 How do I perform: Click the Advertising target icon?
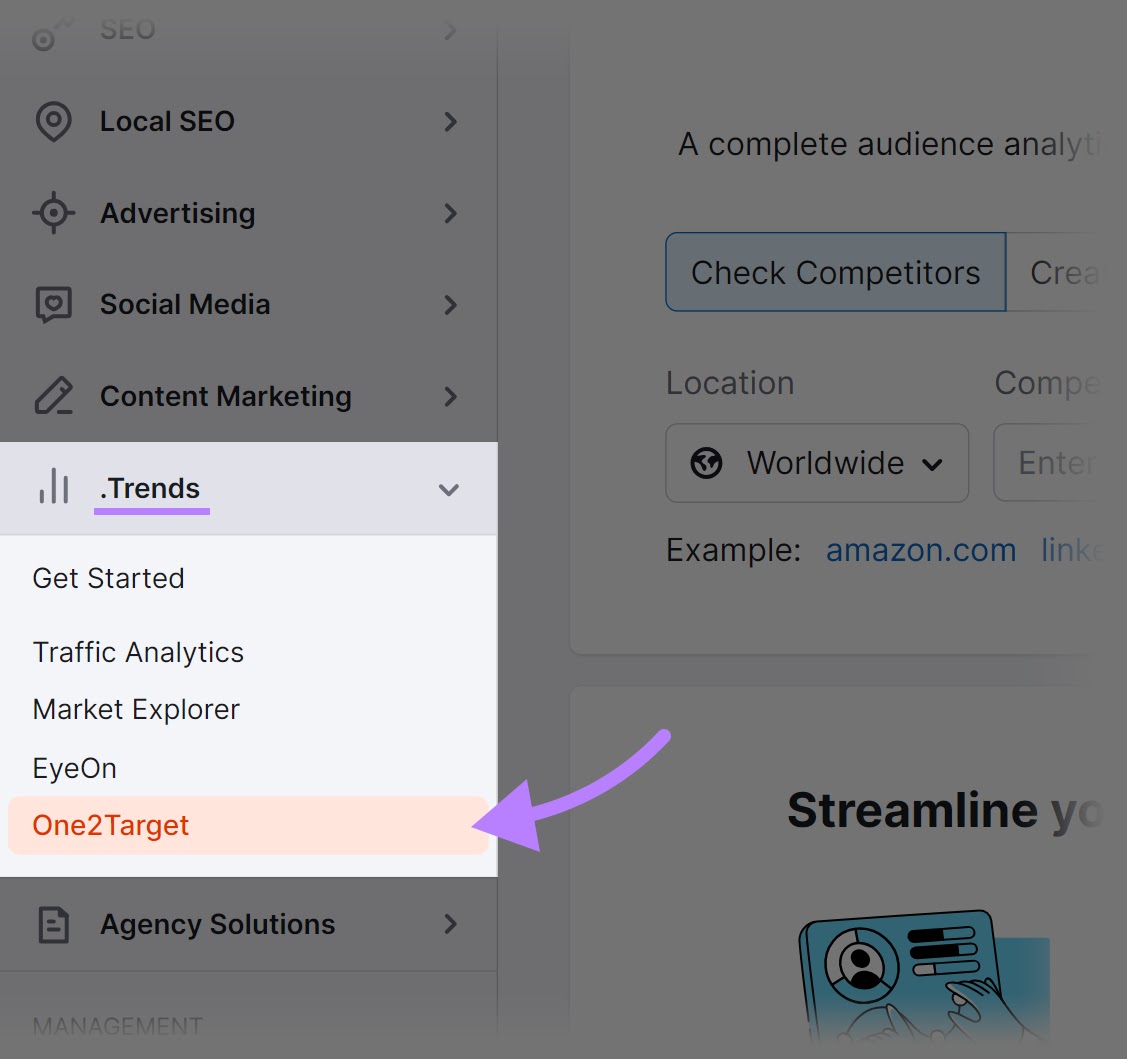click(x=53, y=213)
